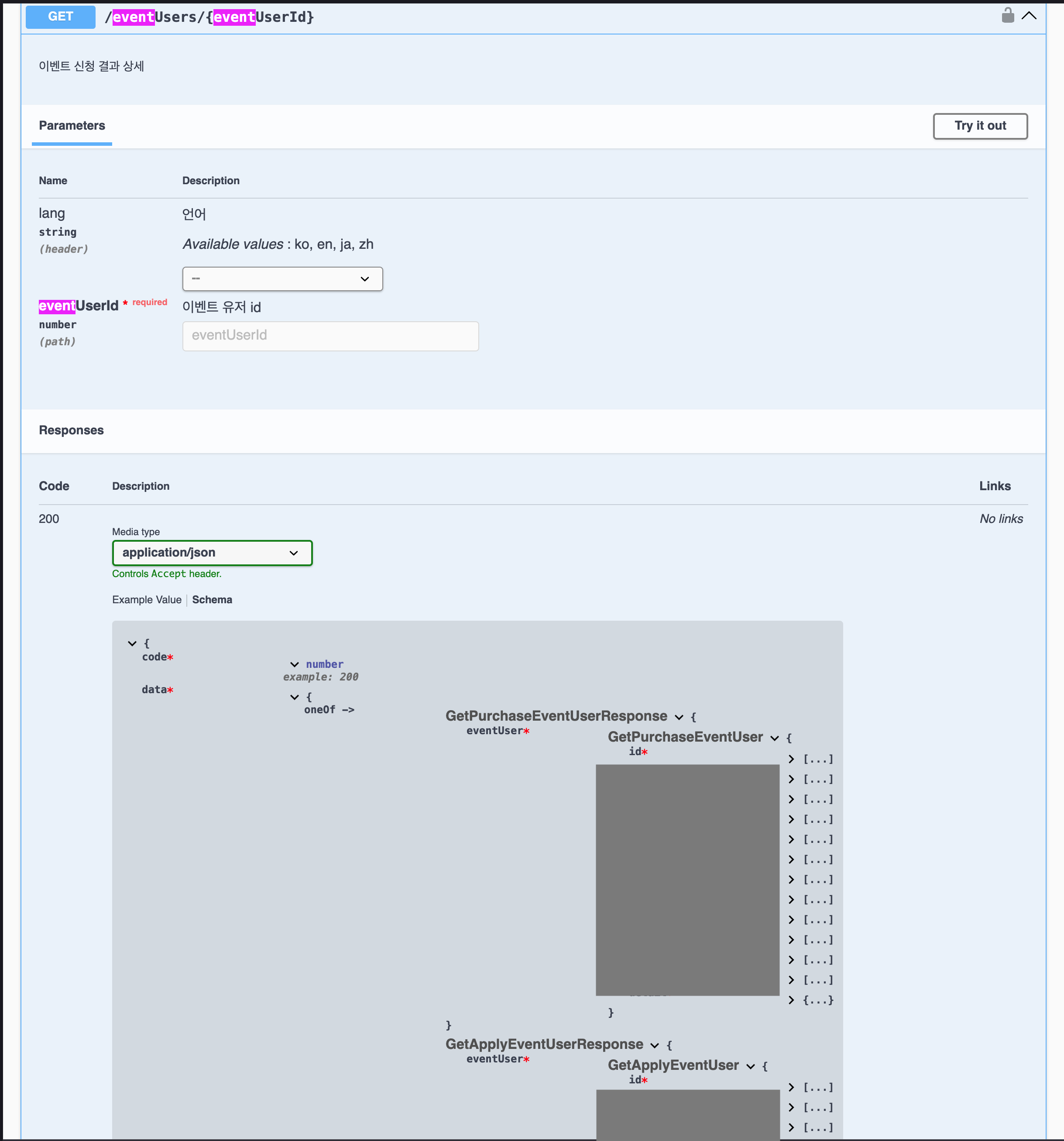This screenshot has width=1064, height=1141.
Task: Collapse the GET eventUsers operation chevron
Action: pyautogui.click(x=1029, y=16)
